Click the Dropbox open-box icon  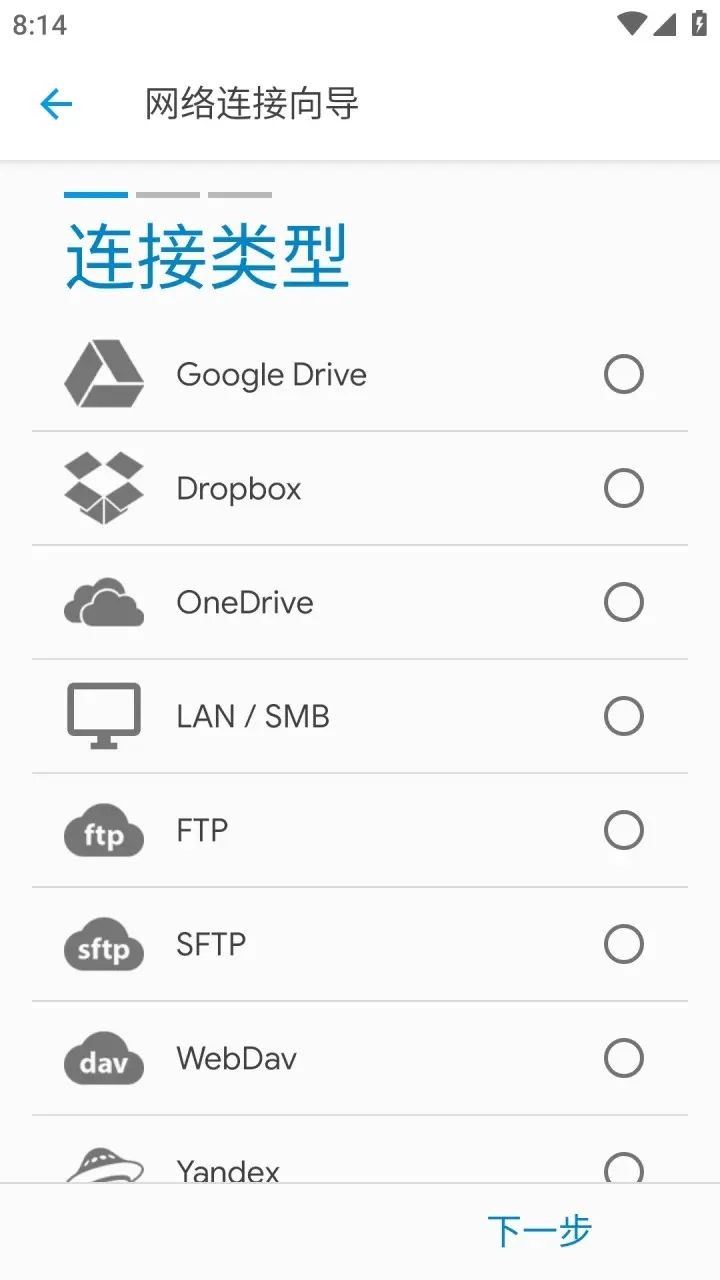(x=104, y=488)
